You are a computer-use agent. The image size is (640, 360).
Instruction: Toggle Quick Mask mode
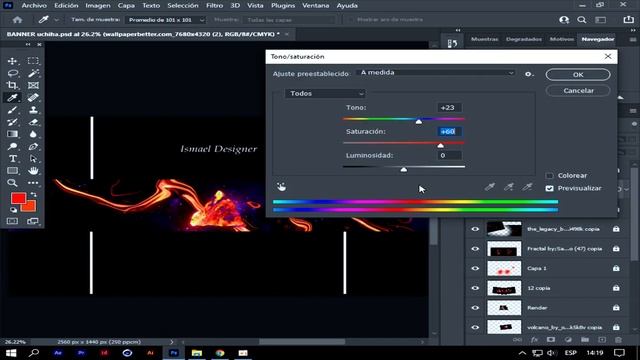pos(12,221)
